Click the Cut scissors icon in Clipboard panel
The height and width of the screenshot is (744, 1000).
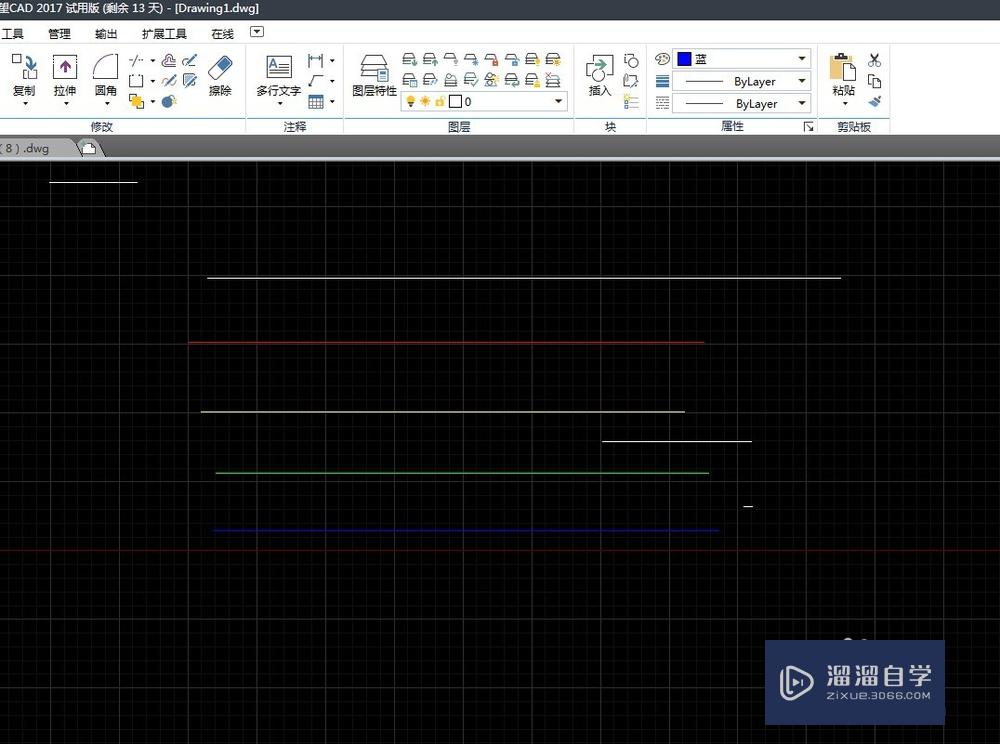(875, 61)
